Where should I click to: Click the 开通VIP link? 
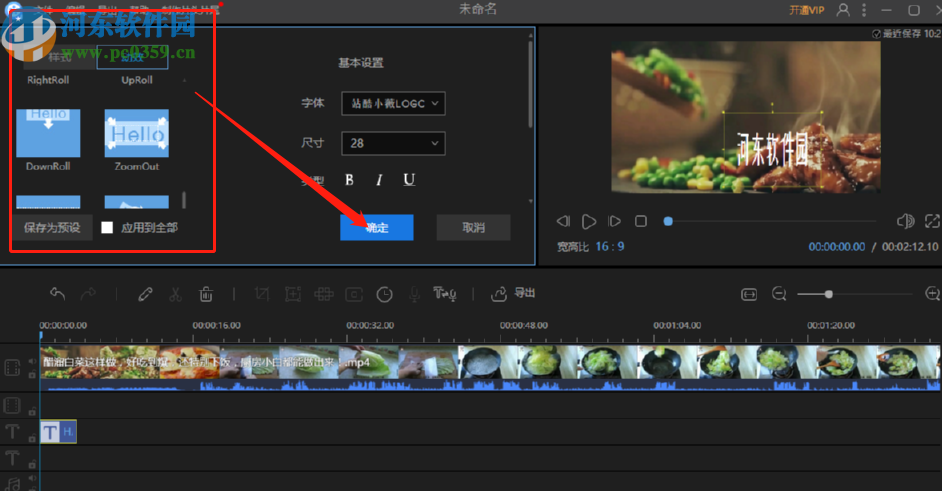coord(807,10)
